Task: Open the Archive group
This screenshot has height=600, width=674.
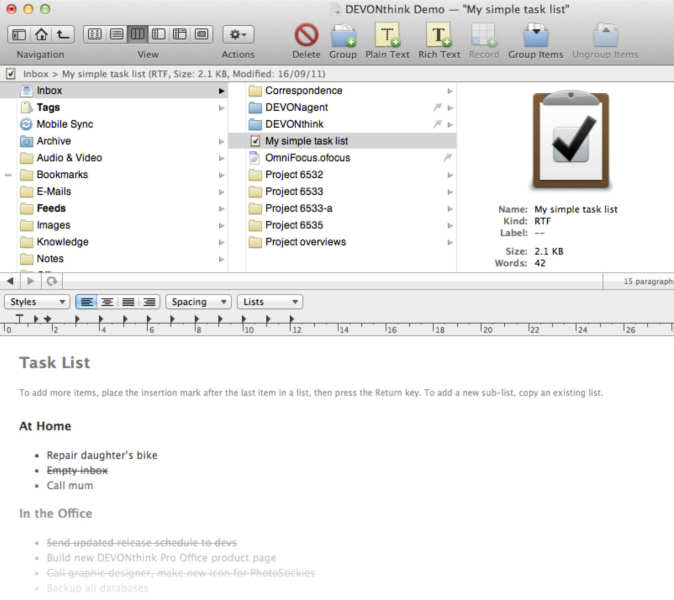Action: (x=114, y=141)
